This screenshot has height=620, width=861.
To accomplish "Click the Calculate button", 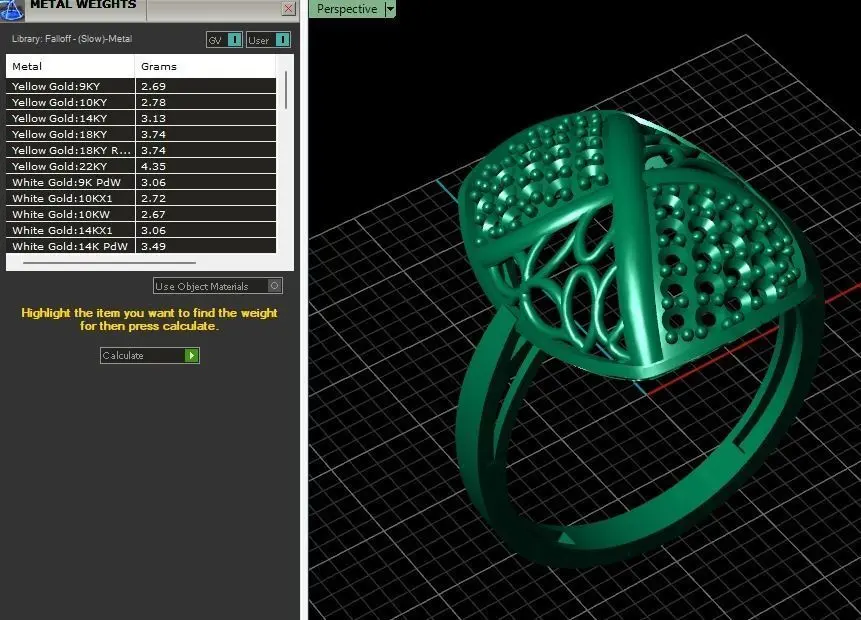I will [x=149, y=355].
